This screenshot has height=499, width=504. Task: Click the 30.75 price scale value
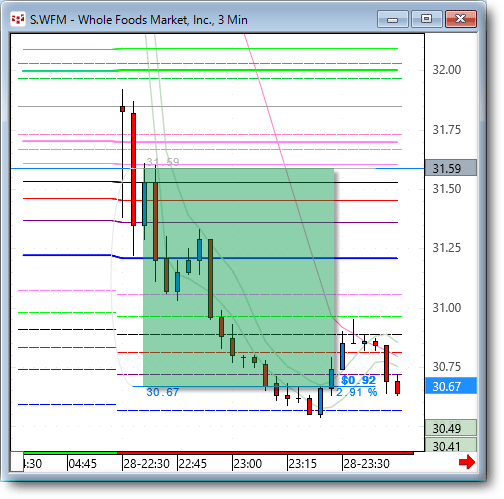tap(447, 367)
